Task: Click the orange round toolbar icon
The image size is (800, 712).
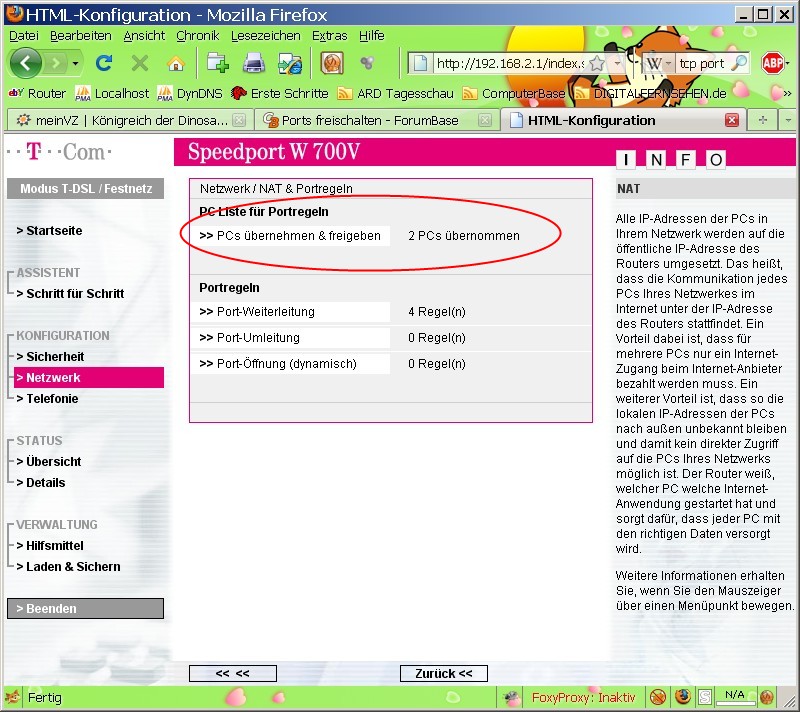Action: pos(332,64)
